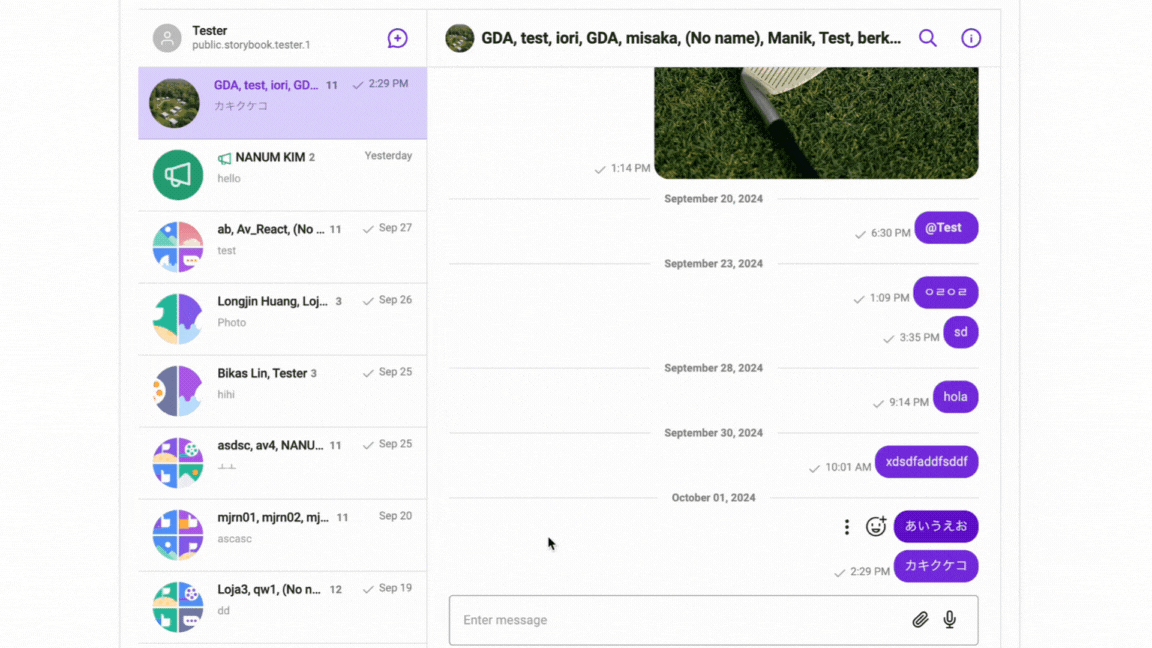Image resolution: width=1152 pixels, height=648 pixels.
Task: Click the sd message bubble
Action: 961,332
